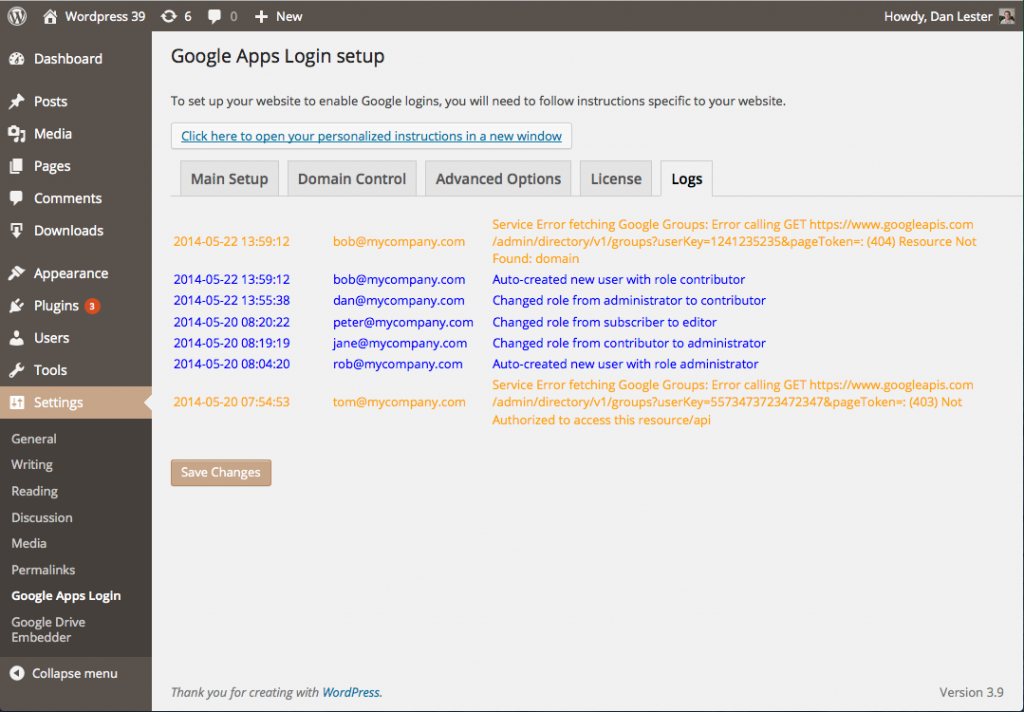Click 'Changed role from subscriber to editor' message
Image resolution: width=1024 pixels, height=712 pixels.
tap(604, 322)
